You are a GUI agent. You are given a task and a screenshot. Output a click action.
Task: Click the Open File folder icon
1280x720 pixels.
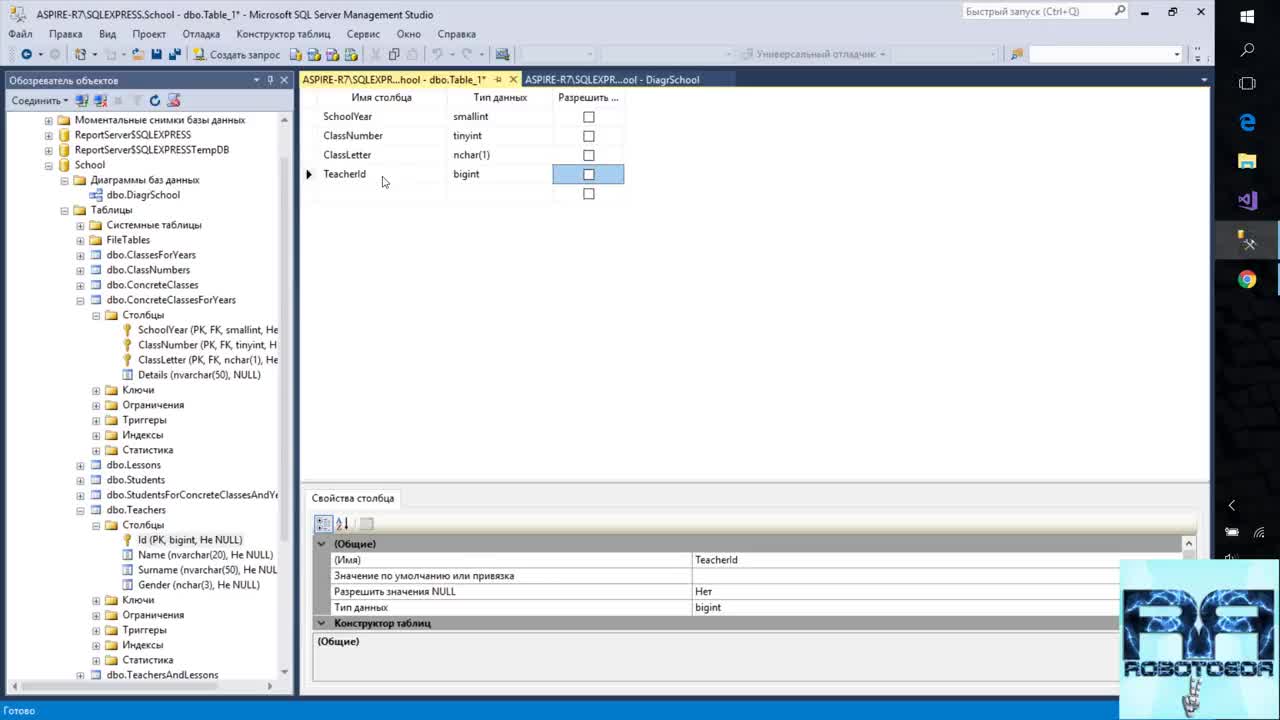click(x=137, y=54)
